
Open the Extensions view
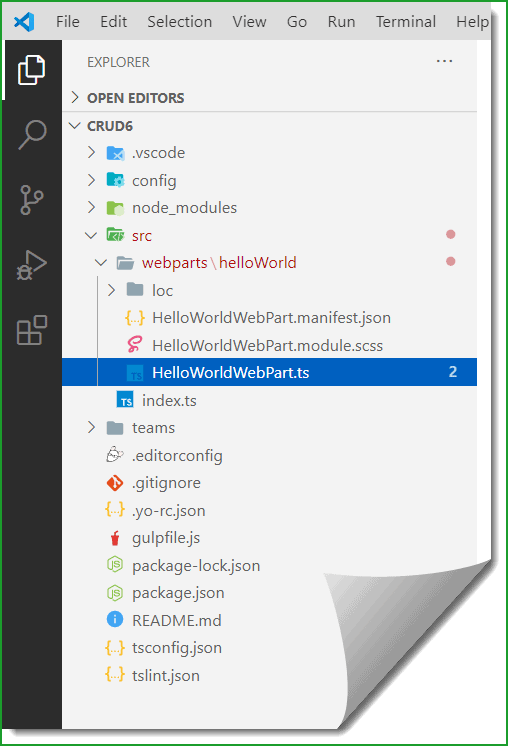(x=32, y=330)
